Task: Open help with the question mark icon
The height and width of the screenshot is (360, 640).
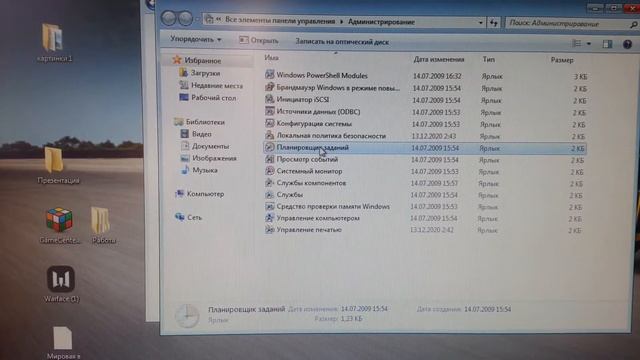Action: pos(627,44)
